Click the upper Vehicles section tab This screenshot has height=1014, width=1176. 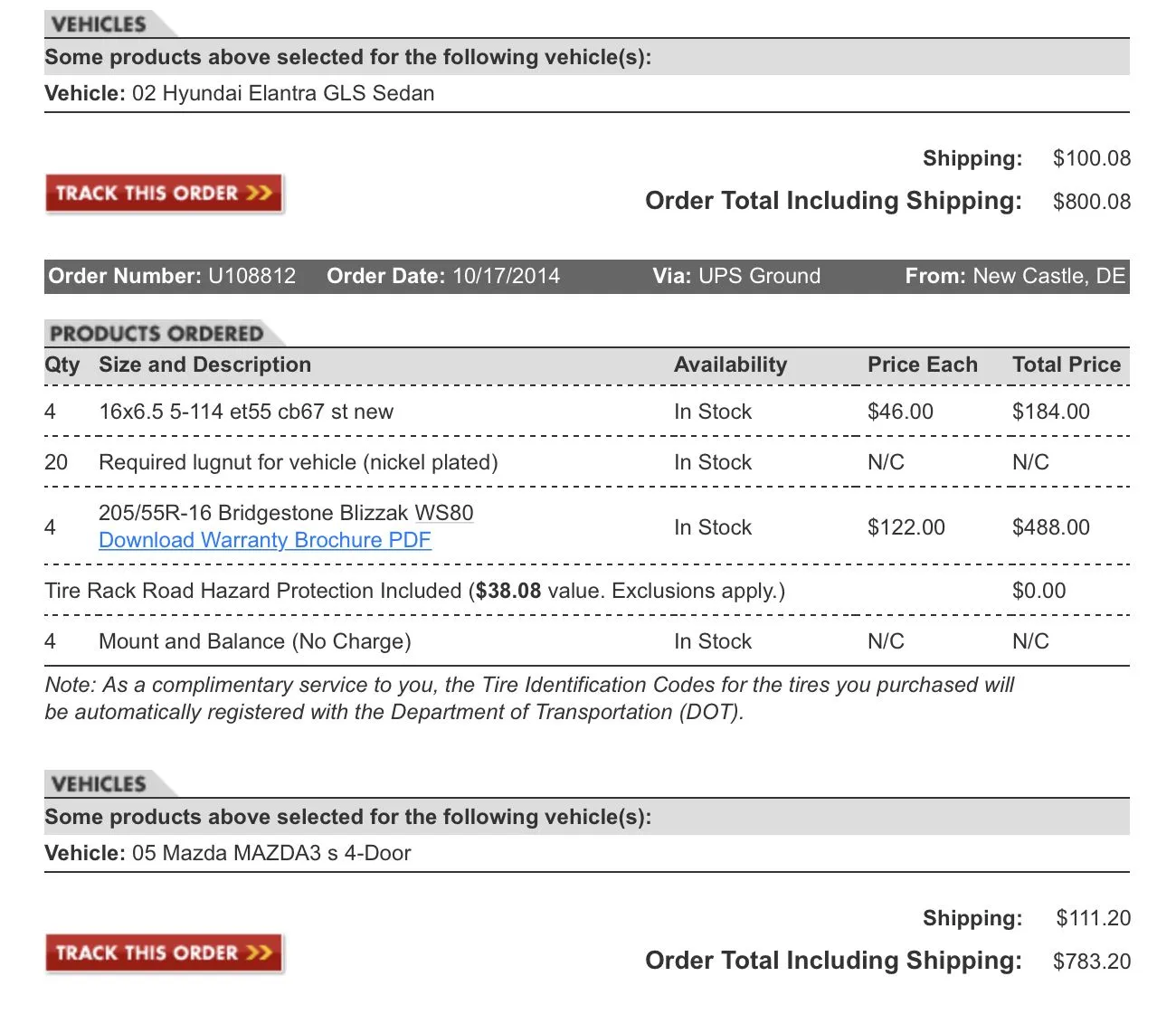click(x=109, y=24)
